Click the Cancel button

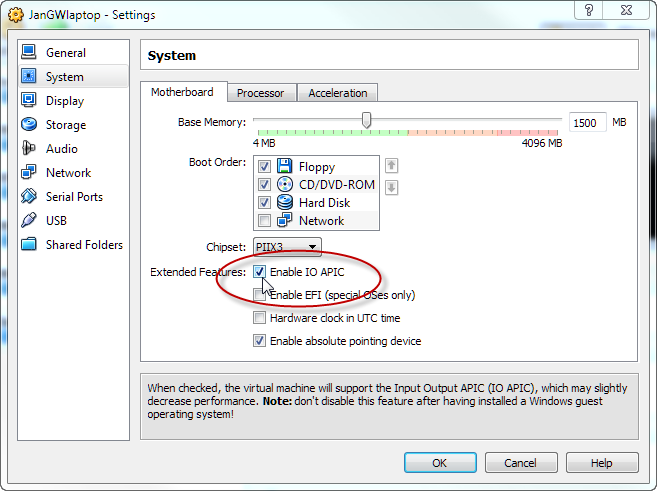(520, 463)
